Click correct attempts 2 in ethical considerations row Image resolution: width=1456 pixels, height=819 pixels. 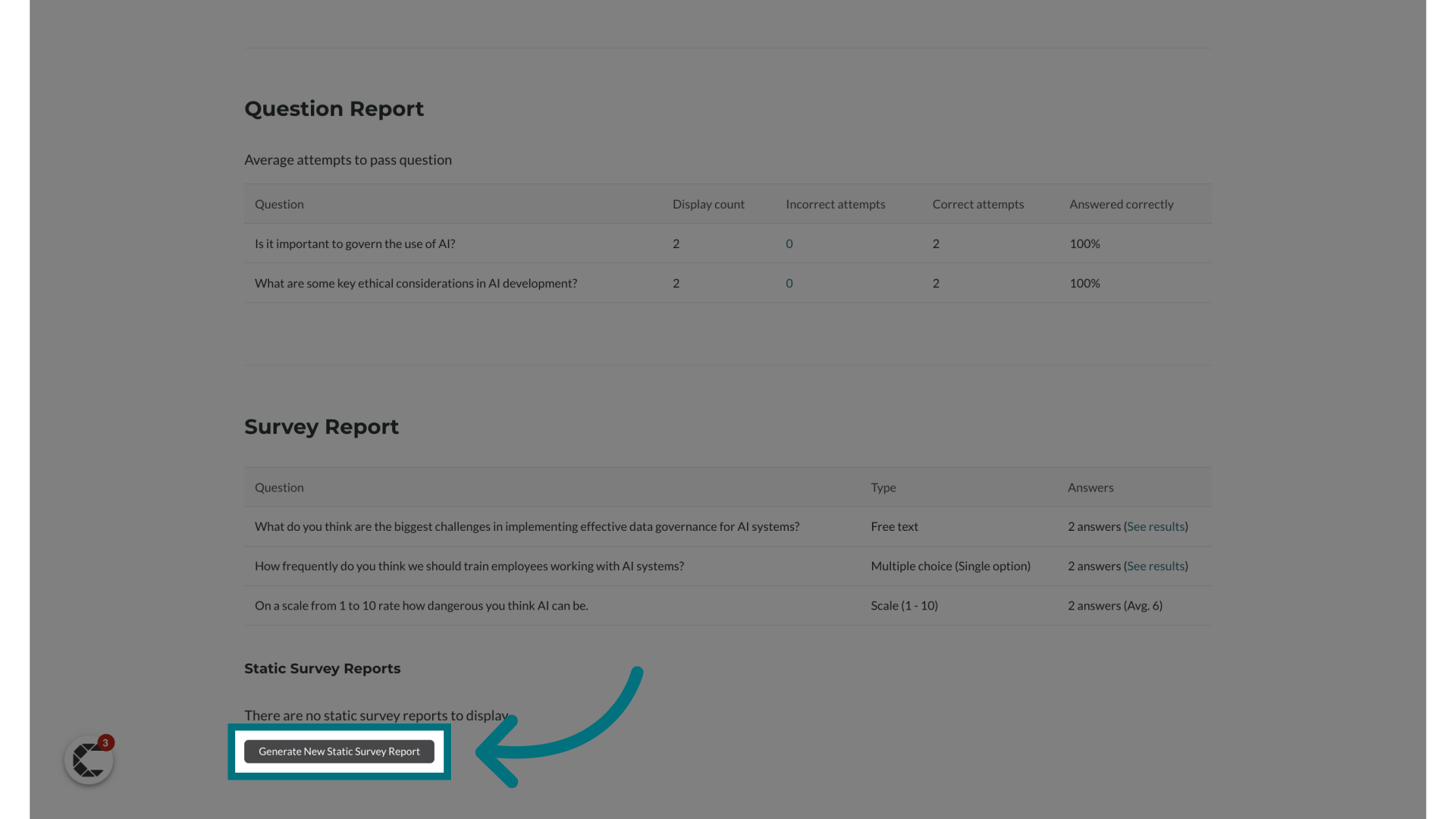(x=936, y=283)
